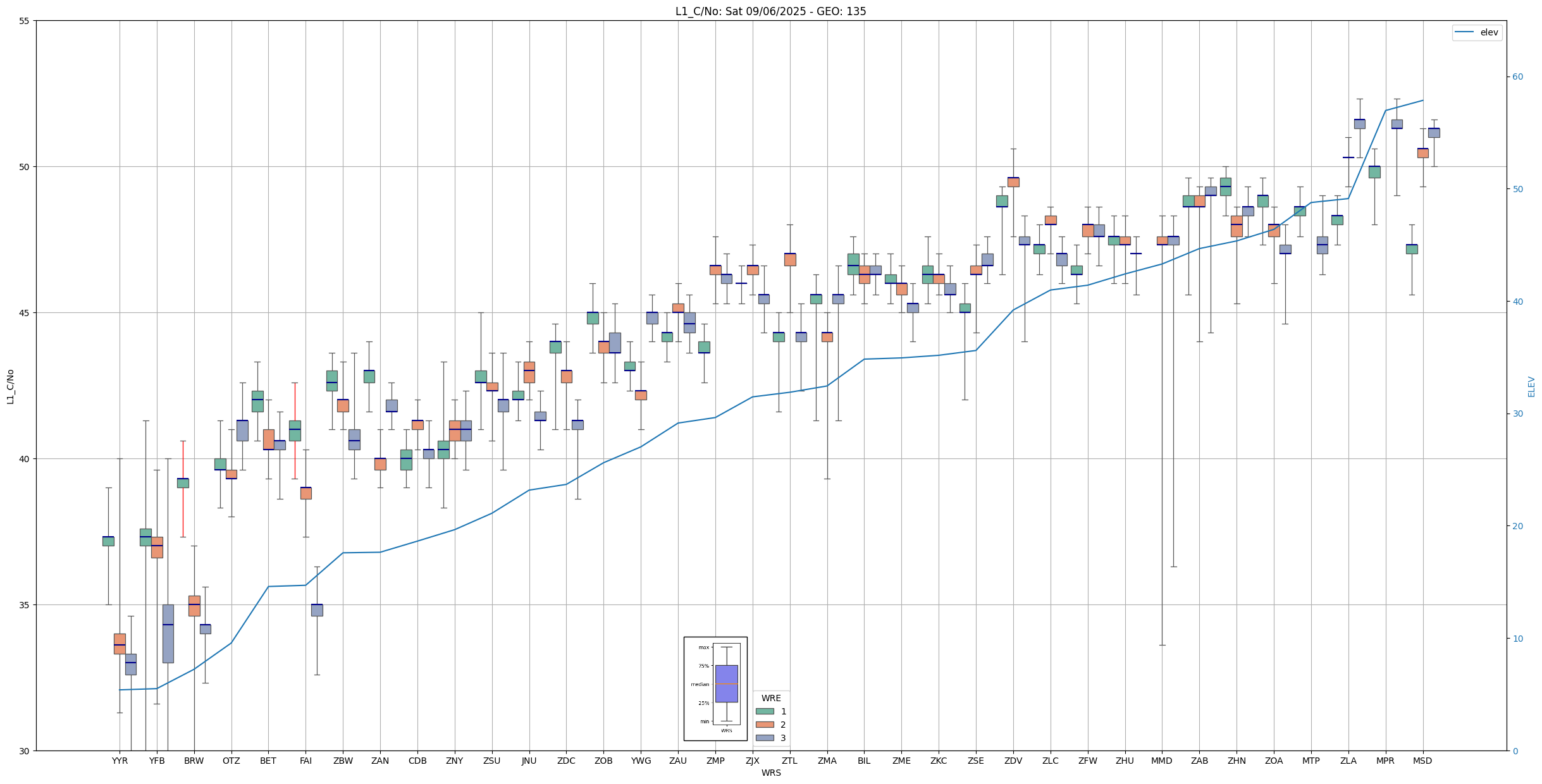
Task: Click the green WRE 1 legend swatch
Action: click(x=765, y=711)
